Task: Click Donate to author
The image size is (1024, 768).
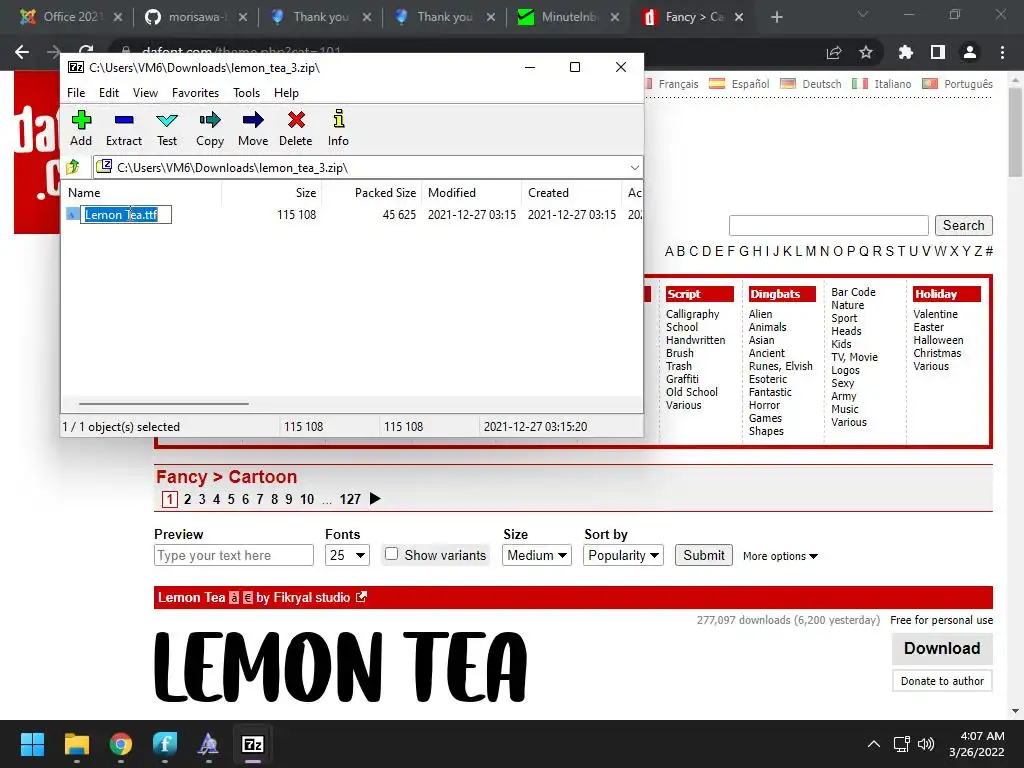Action: (x=942, y=680)
